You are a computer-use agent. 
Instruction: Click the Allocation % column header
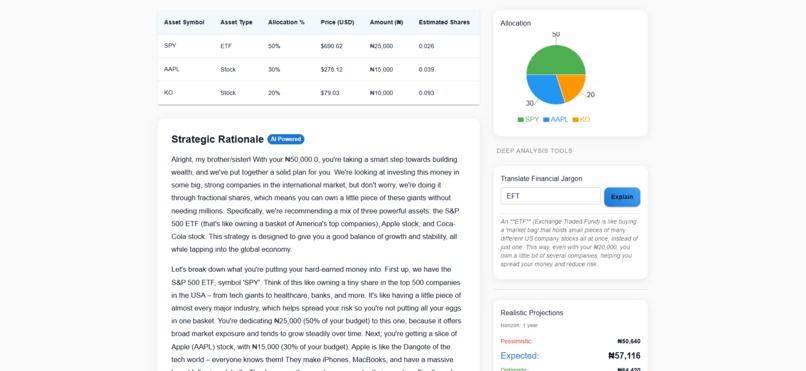tap(286, 23)
